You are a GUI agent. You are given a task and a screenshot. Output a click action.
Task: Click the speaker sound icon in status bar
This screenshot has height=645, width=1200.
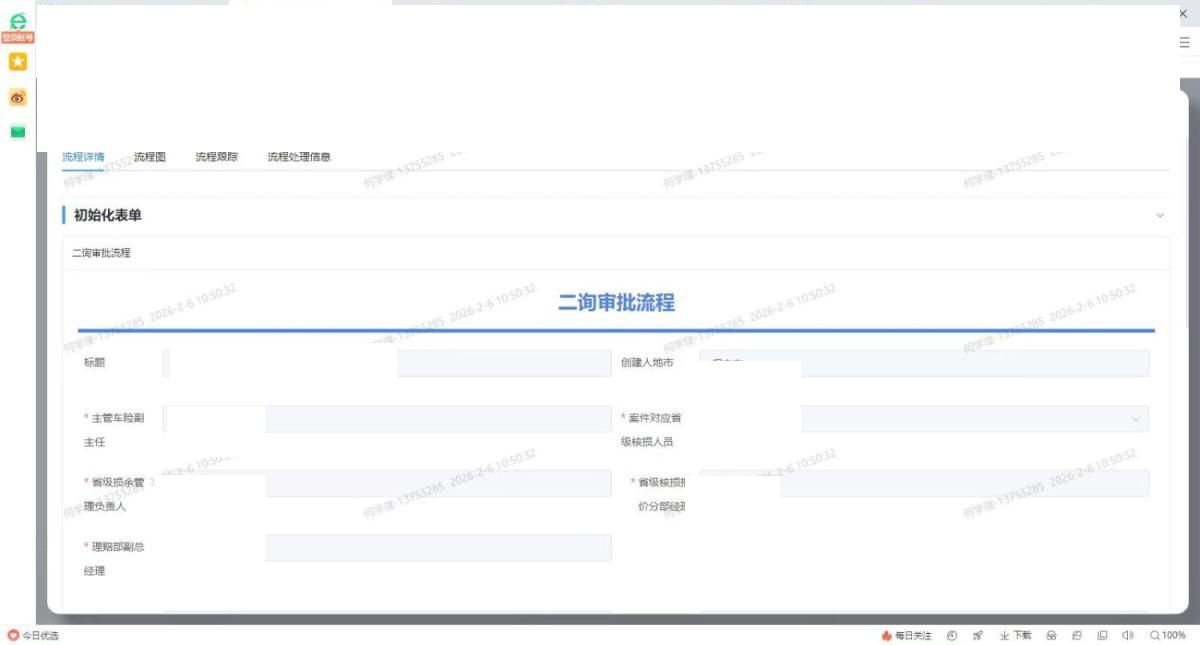pos(1128,635)
